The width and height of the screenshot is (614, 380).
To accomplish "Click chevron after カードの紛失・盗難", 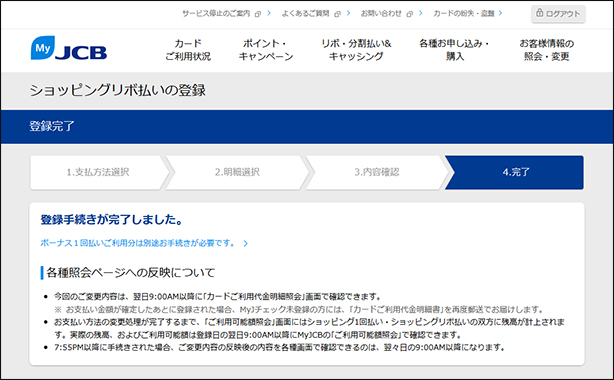I will pyautogui.click(x=500, y=13).
